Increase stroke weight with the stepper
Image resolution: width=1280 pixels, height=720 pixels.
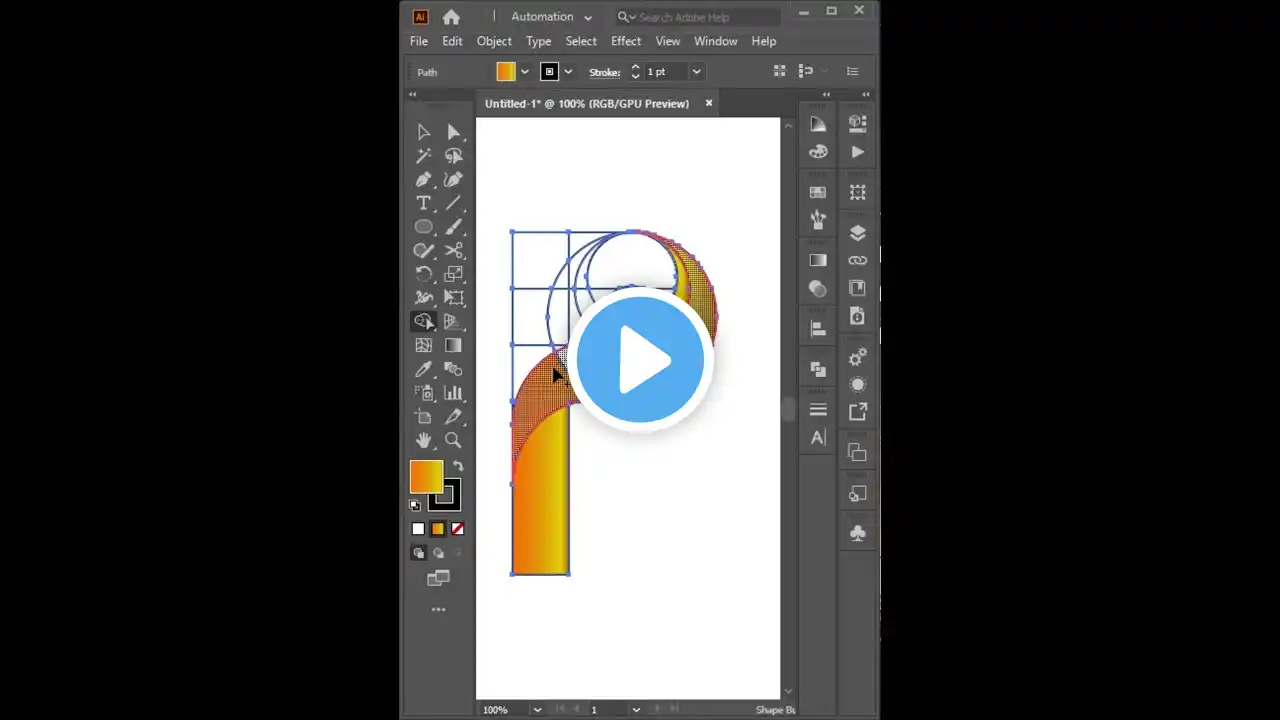(x=635, y=66)
